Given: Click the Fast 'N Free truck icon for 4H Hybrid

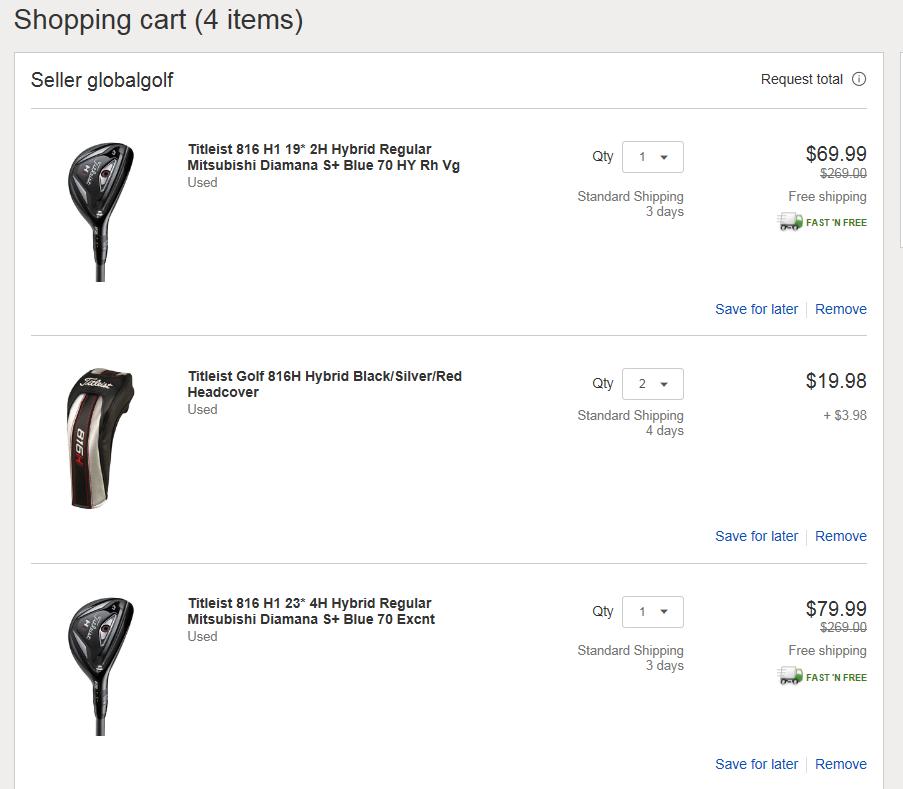Looking at the screenshot, I should (790, 677).
